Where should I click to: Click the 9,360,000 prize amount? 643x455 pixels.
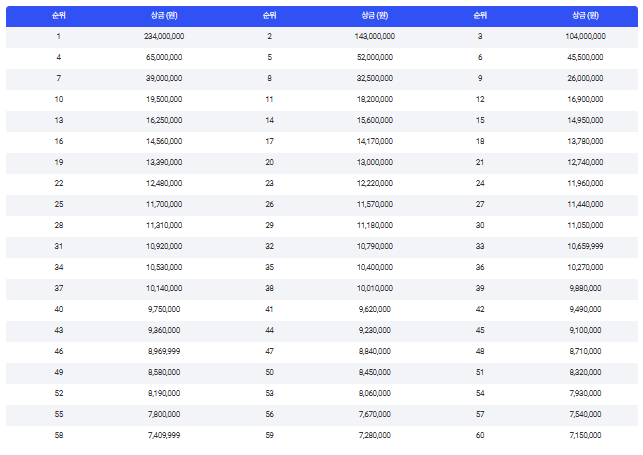coord(164,330)
